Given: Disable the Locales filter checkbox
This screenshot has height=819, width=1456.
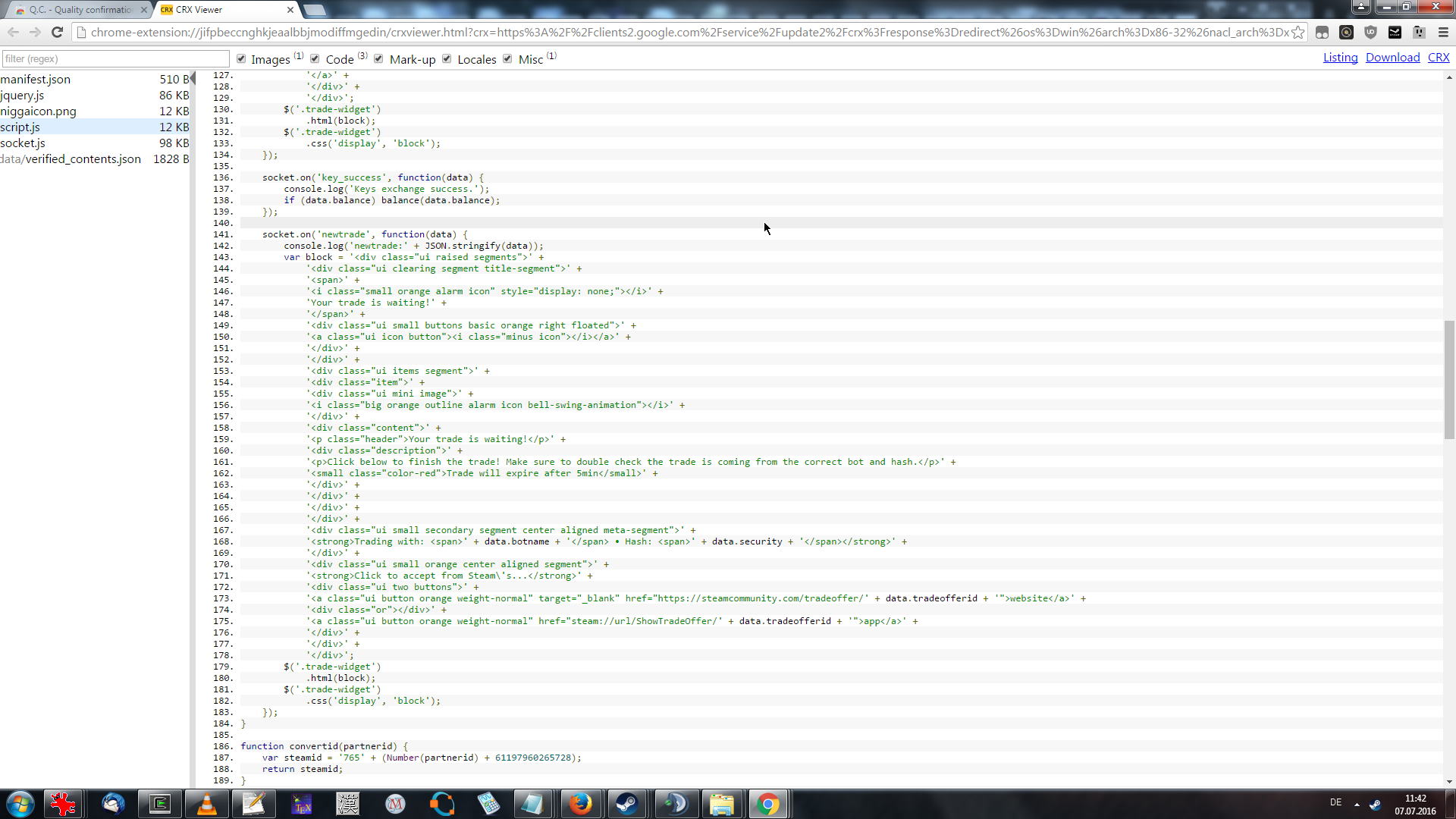Looking at the screenshot, I should coord(447,58).
